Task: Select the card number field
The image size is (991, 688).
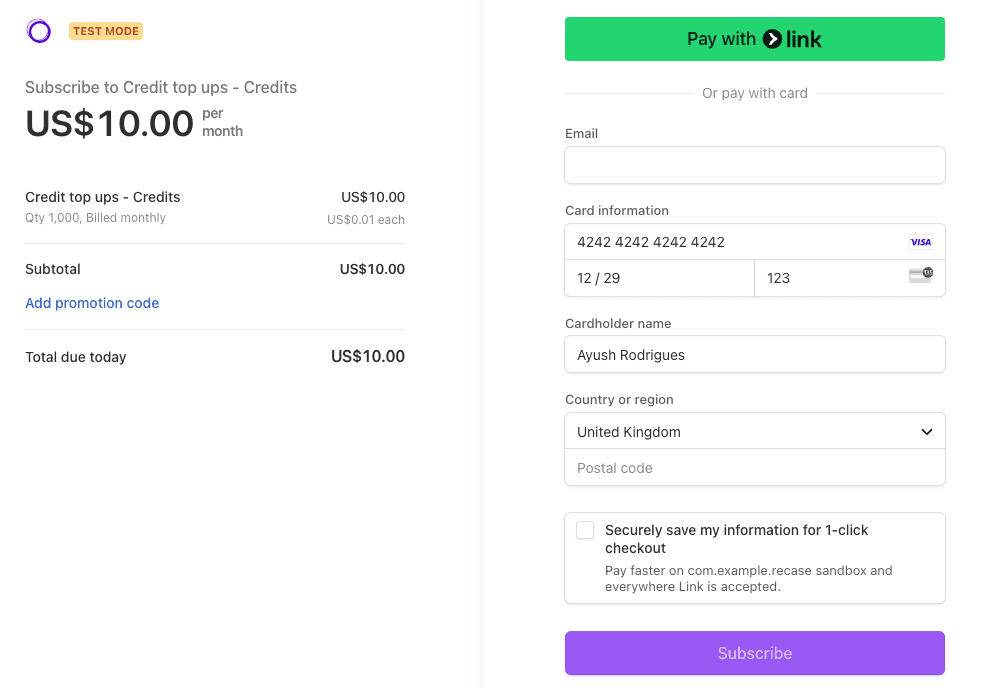Action: coord(755,242)
